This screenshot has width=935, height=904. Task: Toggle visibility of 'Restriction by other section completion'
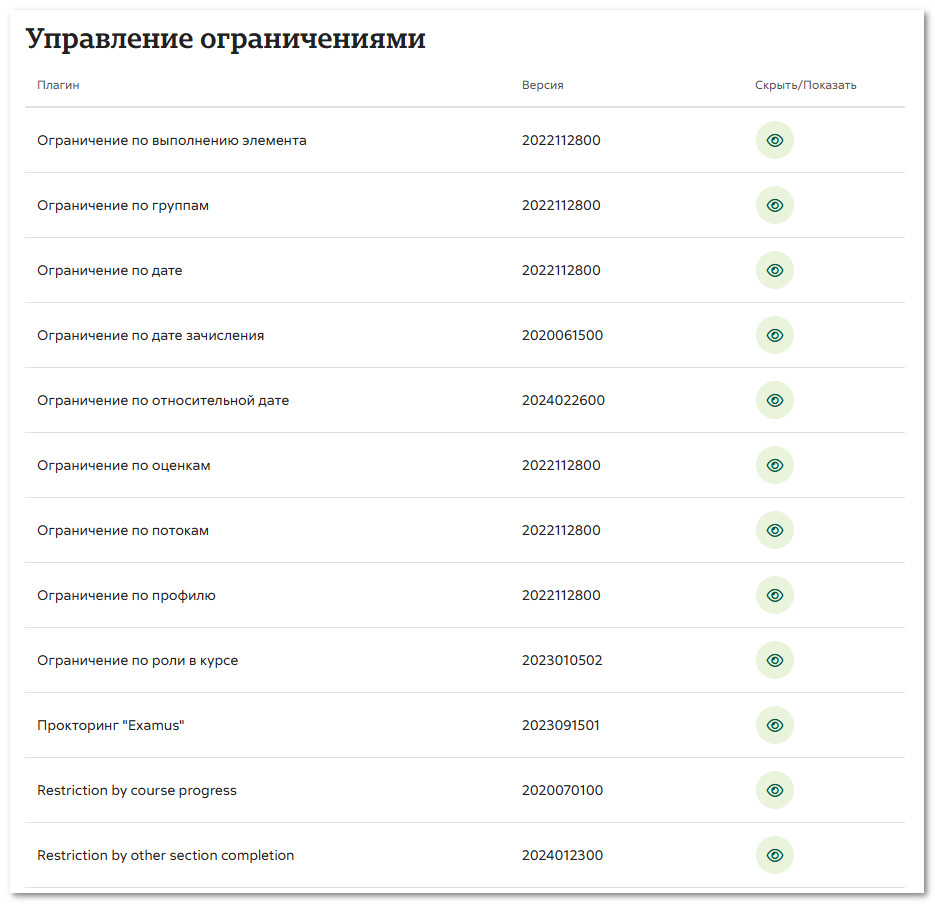point(775,855)
